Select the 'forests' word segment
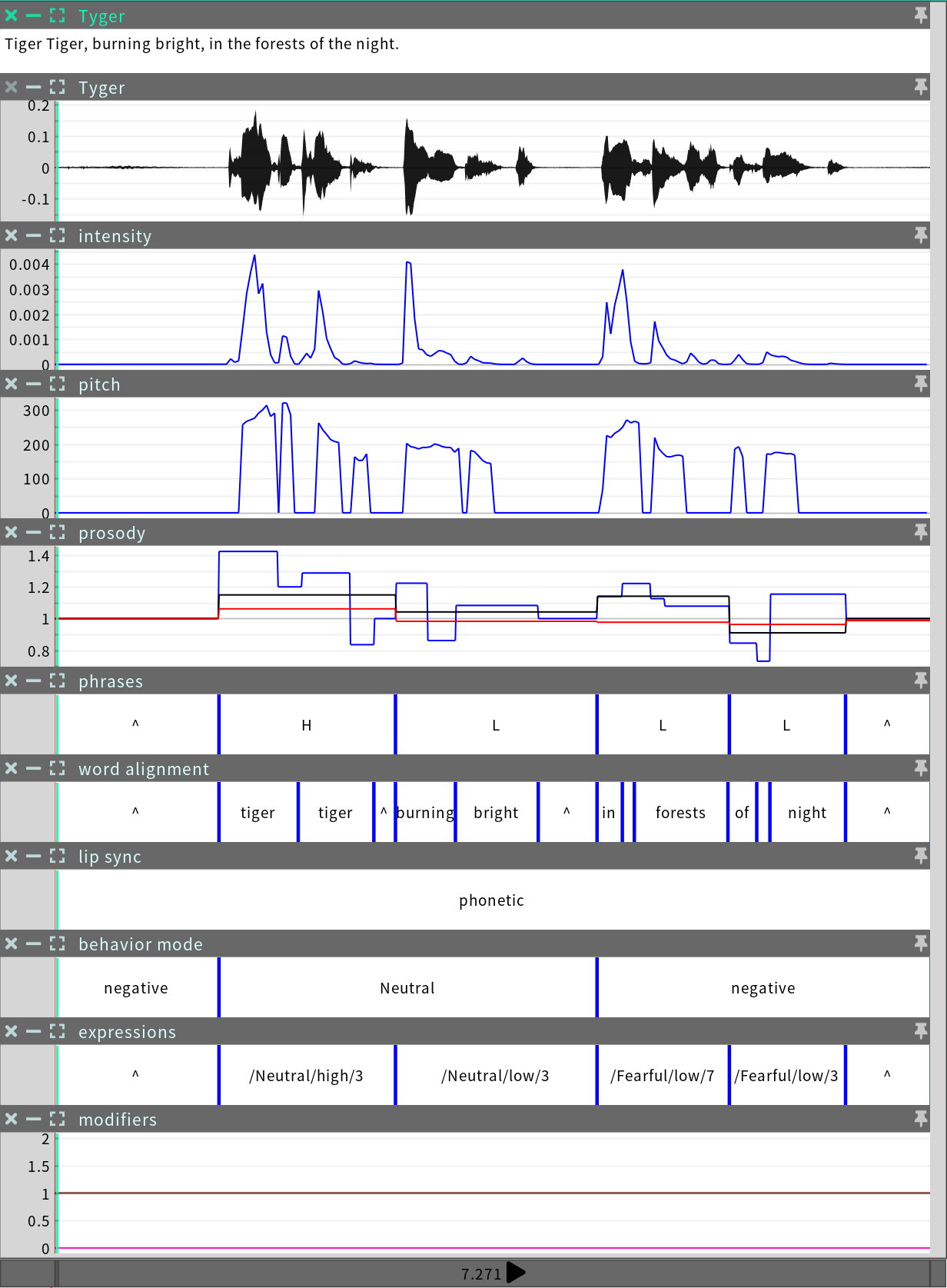The height and width of the screenshot is (1288, 947). [x=680, y=813]
